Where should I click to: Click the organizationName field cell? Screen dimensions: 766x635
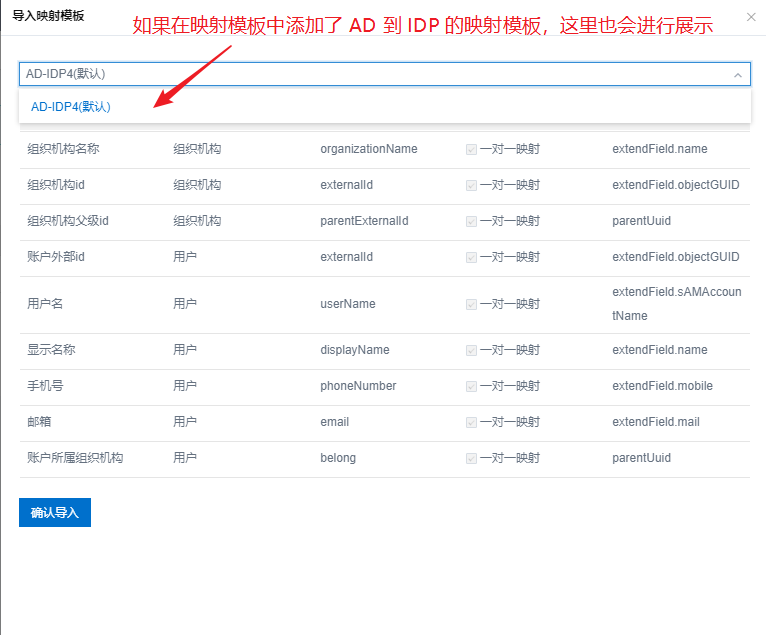[x=368, y=149]
